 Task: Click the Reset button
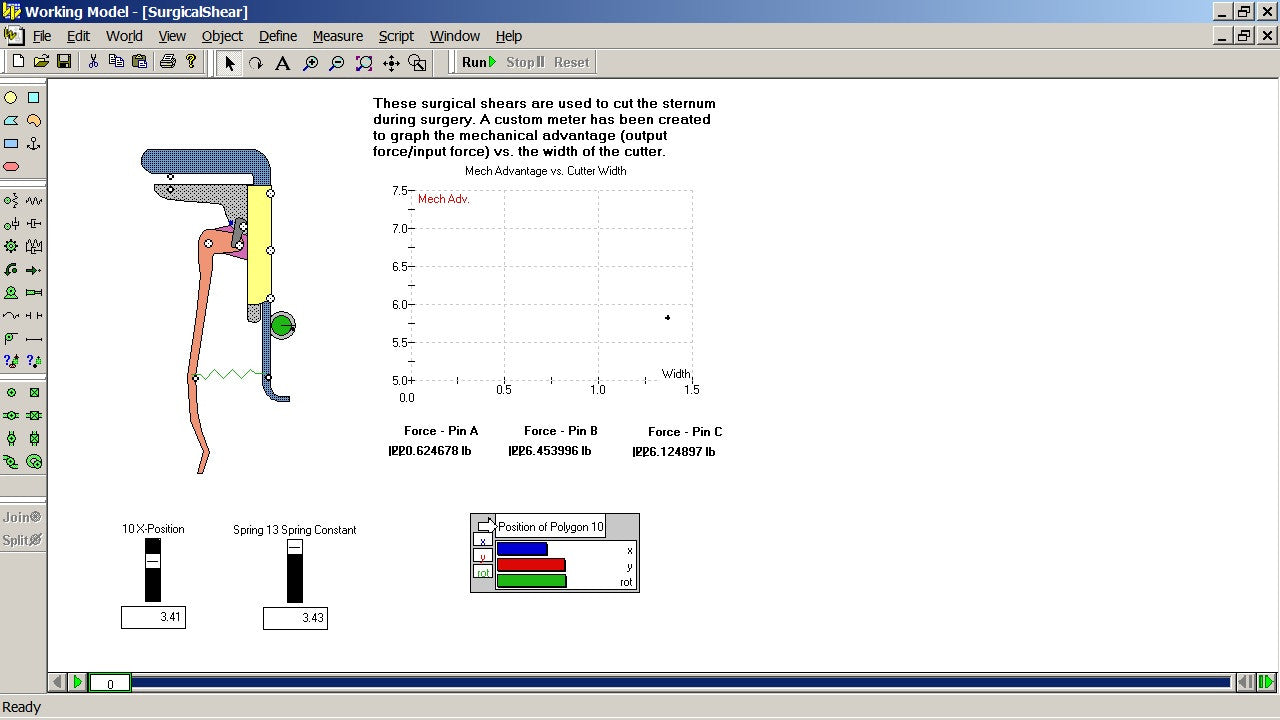(x=571, y=62)
